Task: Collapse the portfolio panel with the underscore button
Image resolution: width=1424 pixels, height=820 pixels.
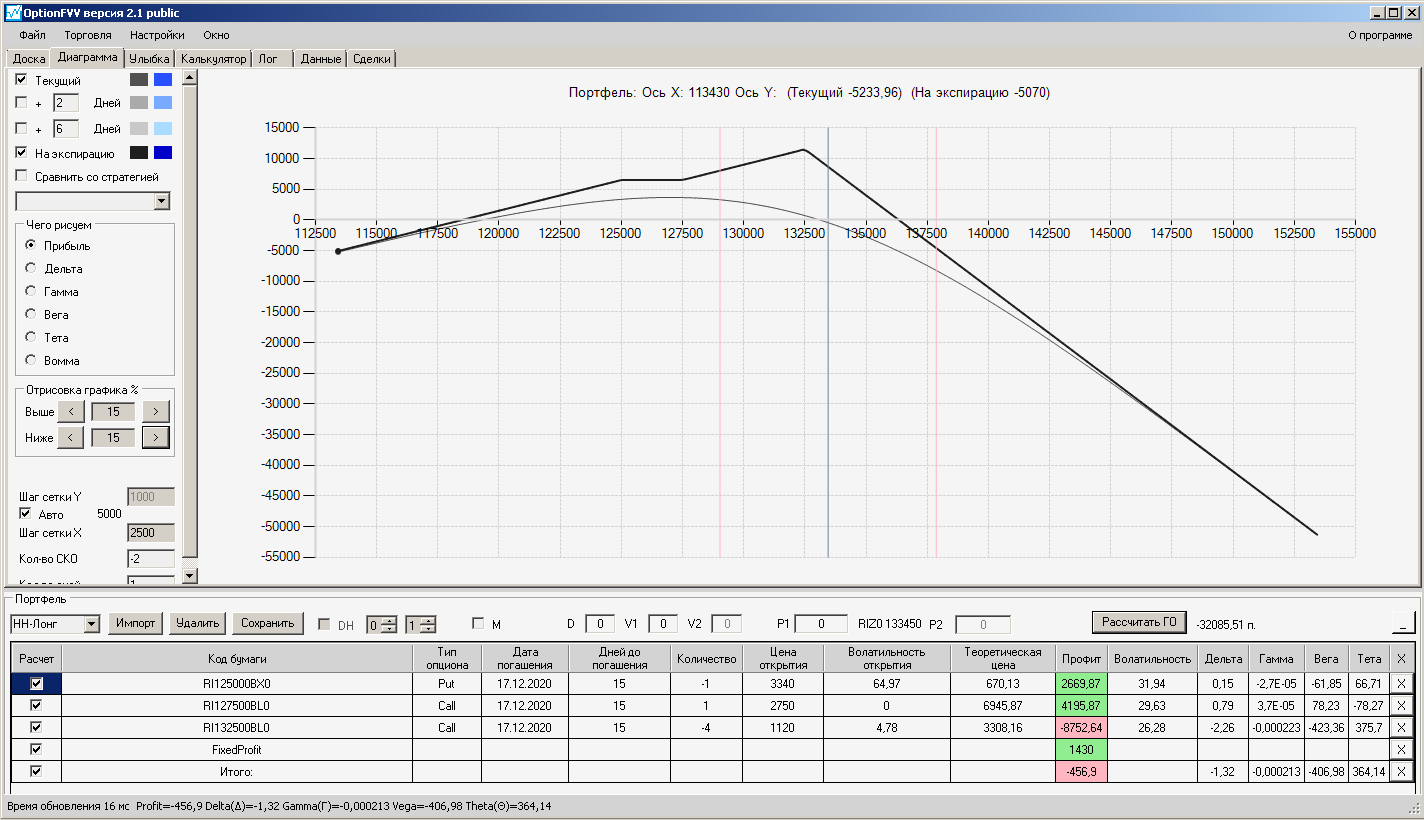Action: [x=1403, y=623]
